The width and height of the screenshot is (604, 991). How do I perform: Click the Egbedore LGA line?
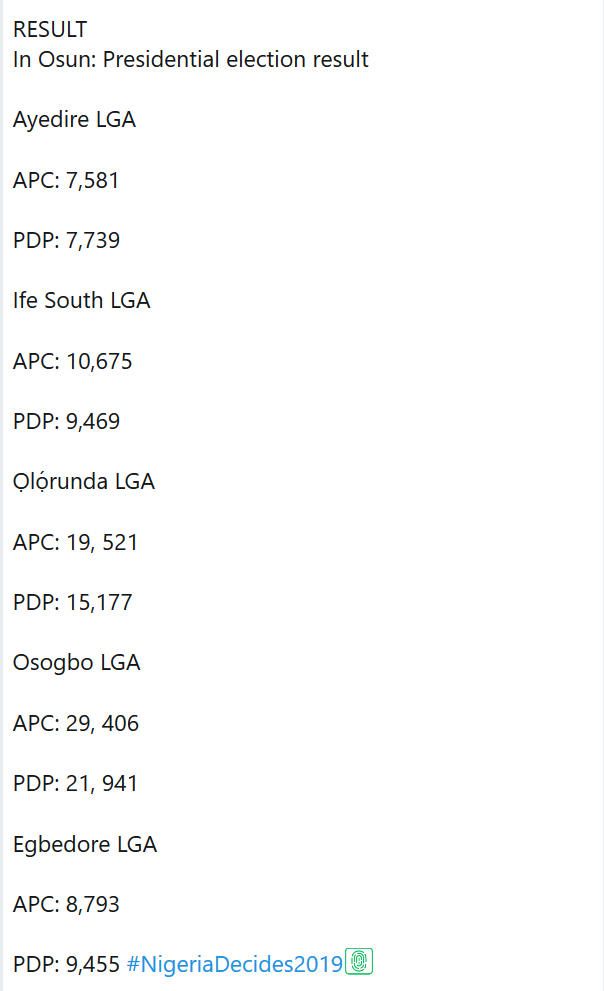tap(85, 844)
